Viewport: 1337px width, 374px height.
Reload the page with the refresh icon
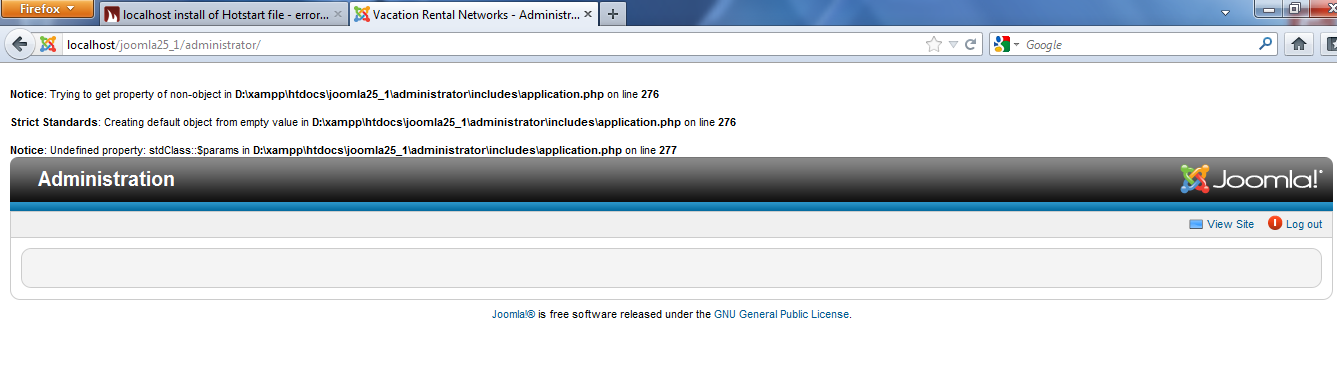coord(970,44)
